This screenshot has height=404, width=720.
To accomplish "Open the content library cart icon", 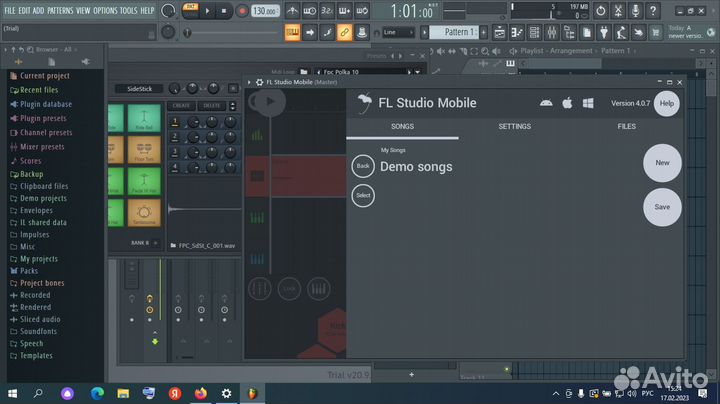I will click(656, 33).
